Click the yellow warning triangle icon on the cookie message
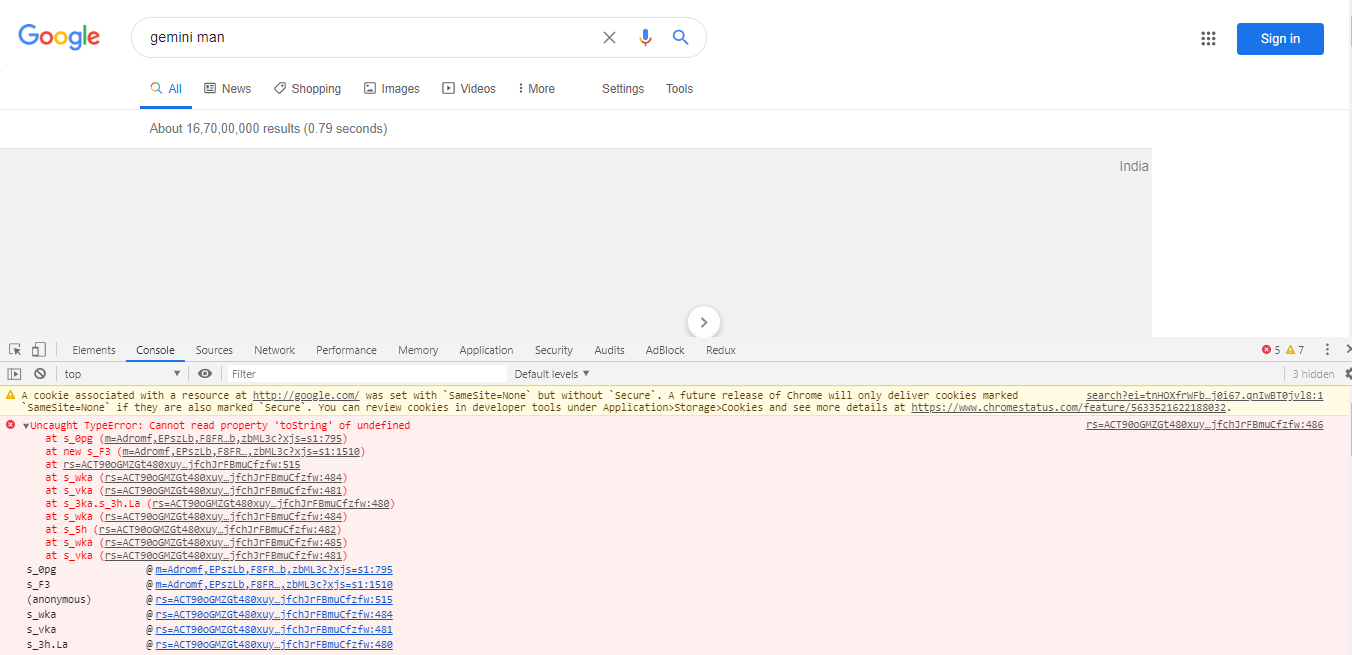Image resolution: width=1352 pixels, height=655 pixels. 11,396
